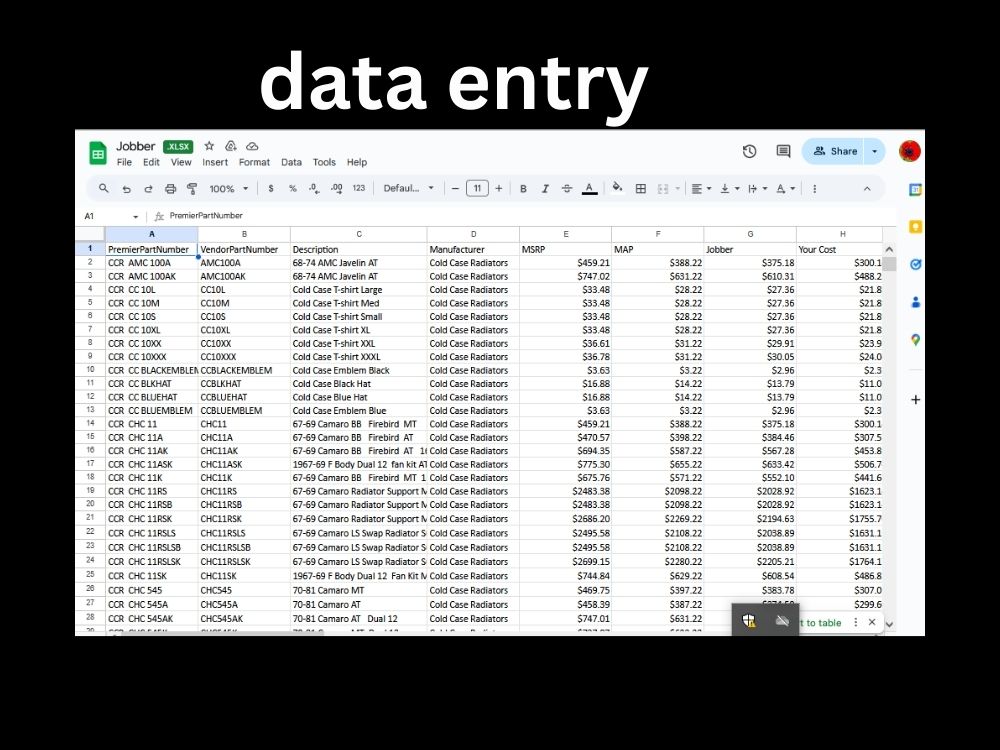
Task: Toggle strikethrough formatting
Action: 567,189
